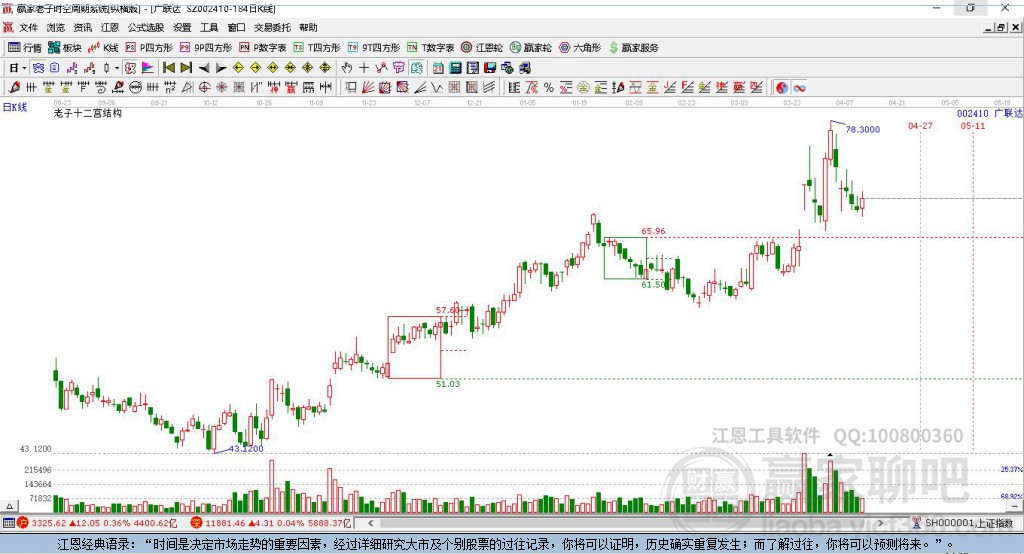The width and height of the screenshot is (1024, 554).
Task: Jump to last bar icon
Action: coord(186,67)
